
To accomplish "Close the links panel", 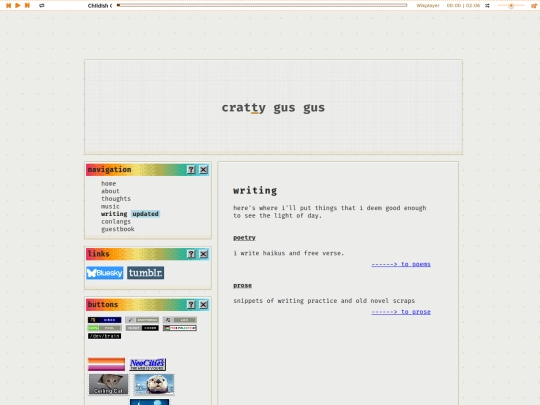I will 204,254.
